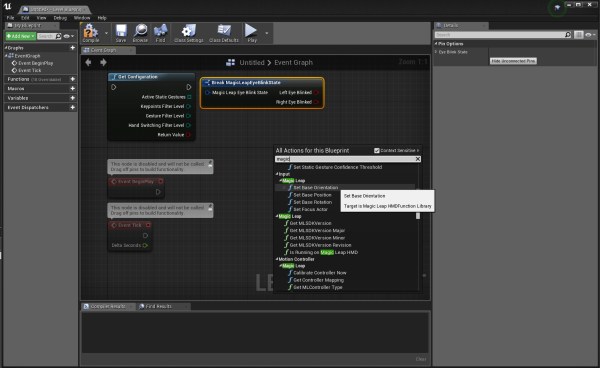Start Play in editor
This screenshot has width=600, height=368.
click(x=251, y=33)
